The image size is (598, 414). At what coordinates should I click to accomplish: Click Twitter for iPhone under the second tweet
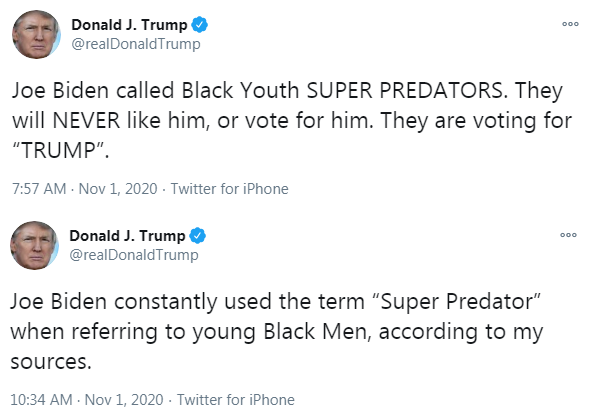point(236,400)
